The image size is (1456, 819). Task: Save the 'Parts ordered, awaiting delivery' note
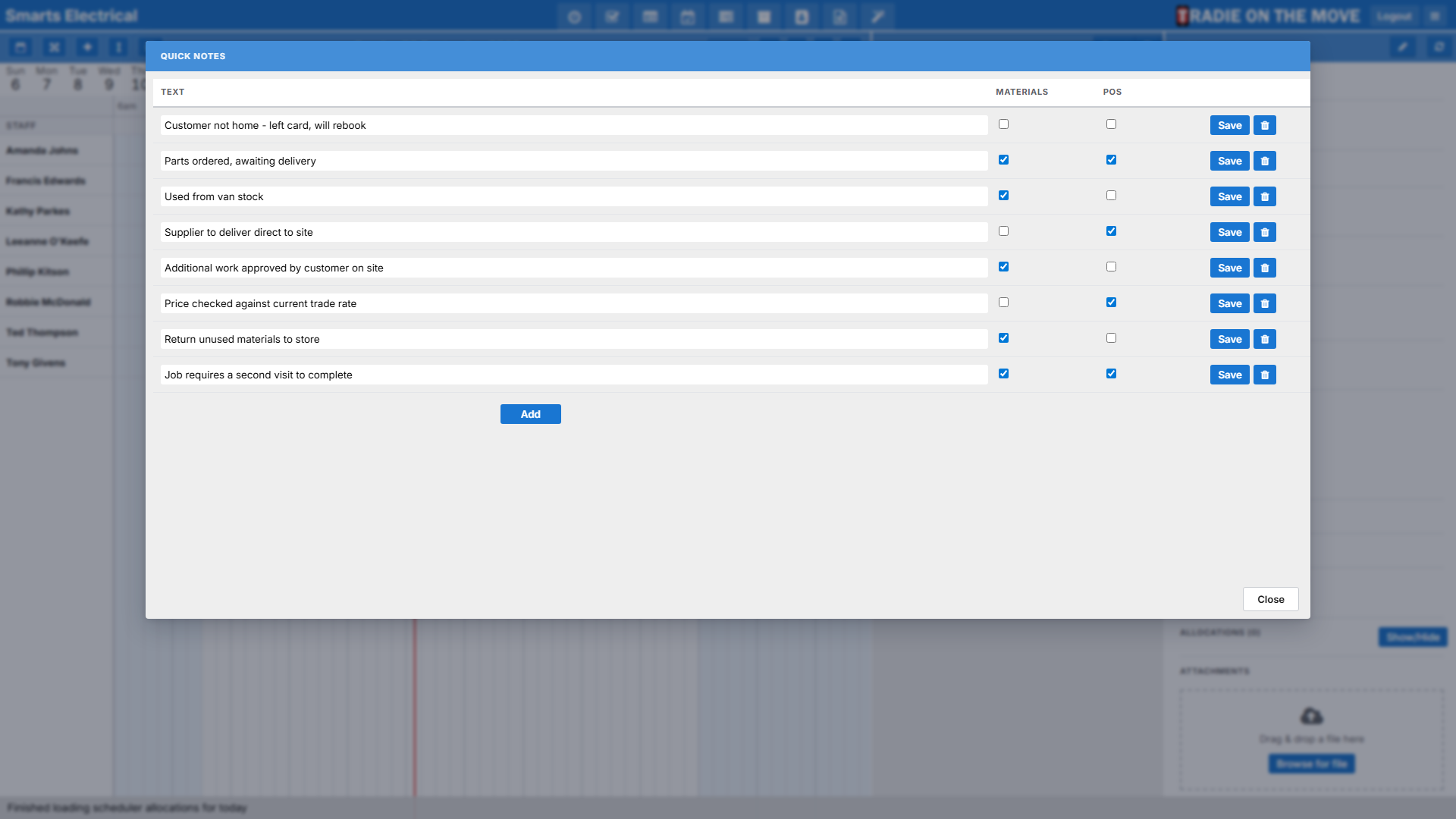(1229, 161)
